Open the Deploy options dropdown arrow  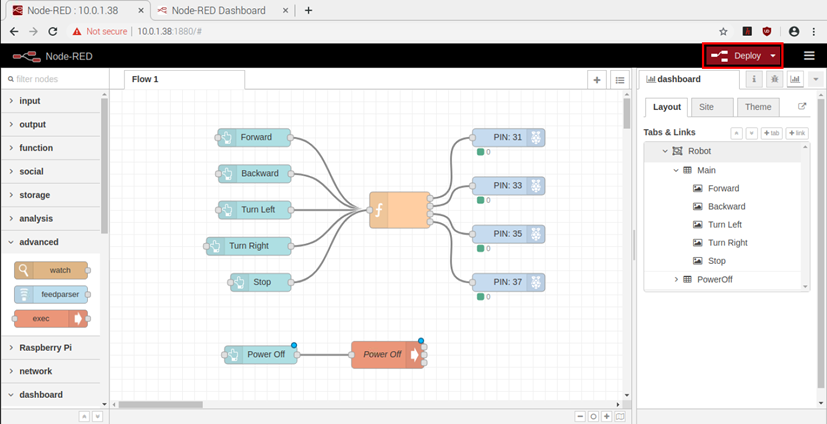tap(773, 56)
